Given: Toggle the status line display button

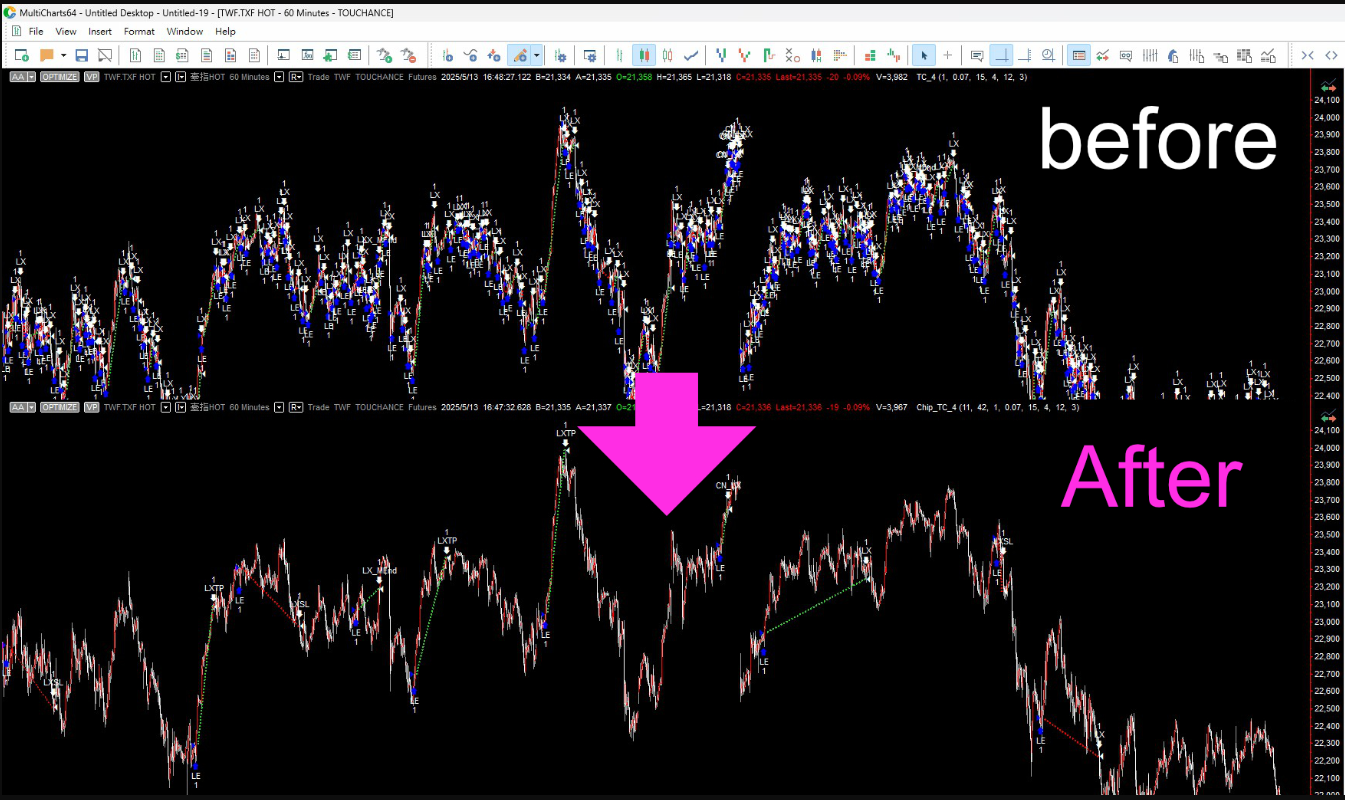Looking at the screenshot, I should [x=1079, y=55].
